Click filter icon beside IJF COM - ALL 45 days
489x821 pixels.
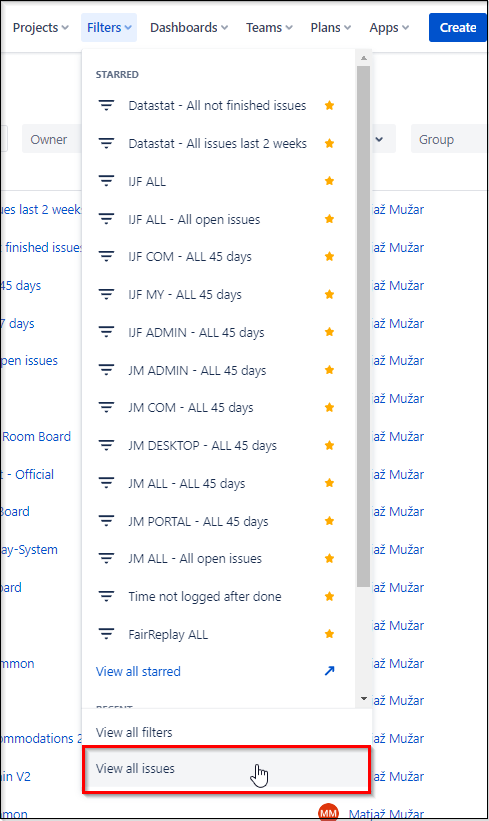(x=106, y=257)
